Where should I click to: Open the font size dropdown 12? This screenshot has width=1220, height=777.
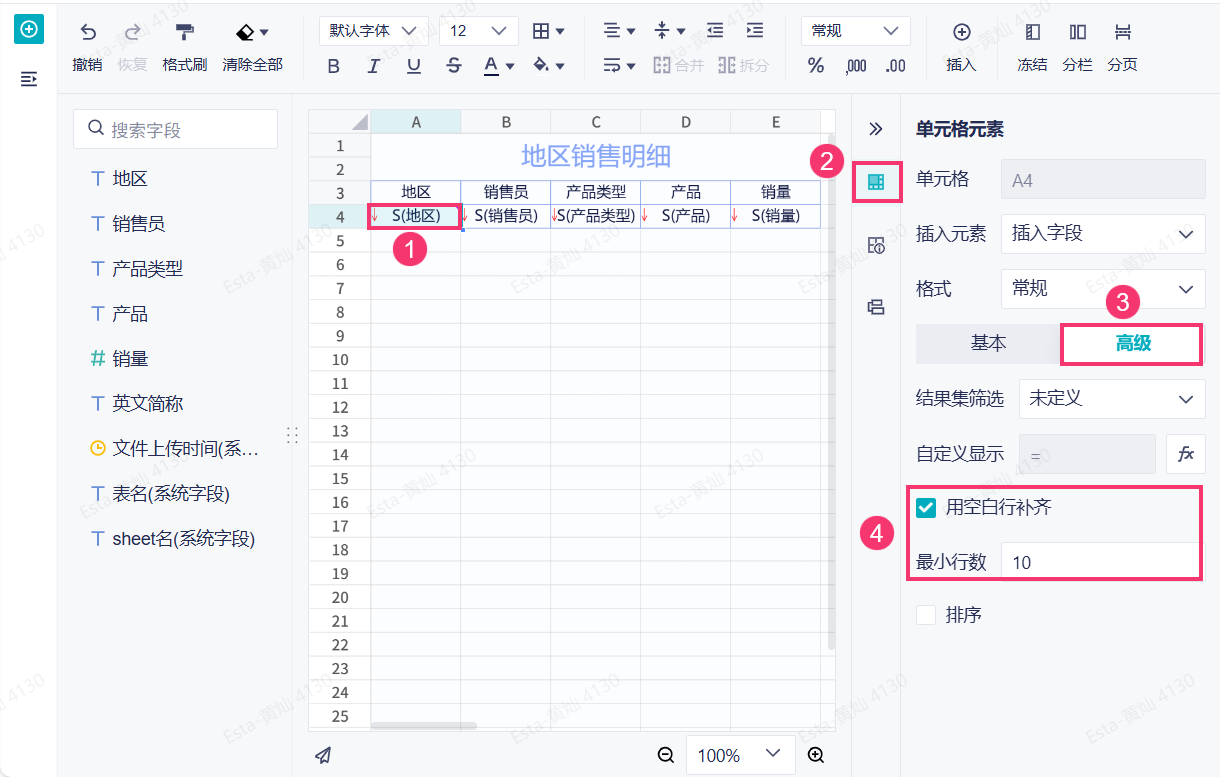point(479,31)
